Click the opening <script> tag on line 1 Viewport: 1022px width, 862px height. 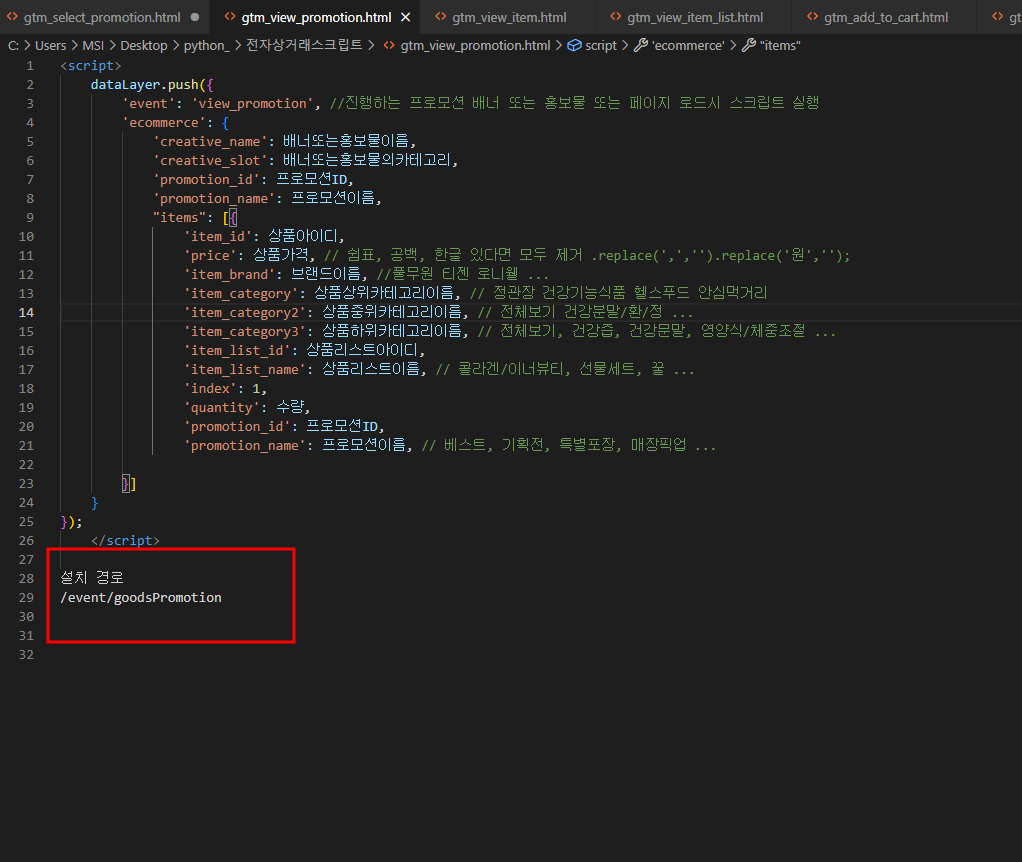coord(91,66)
